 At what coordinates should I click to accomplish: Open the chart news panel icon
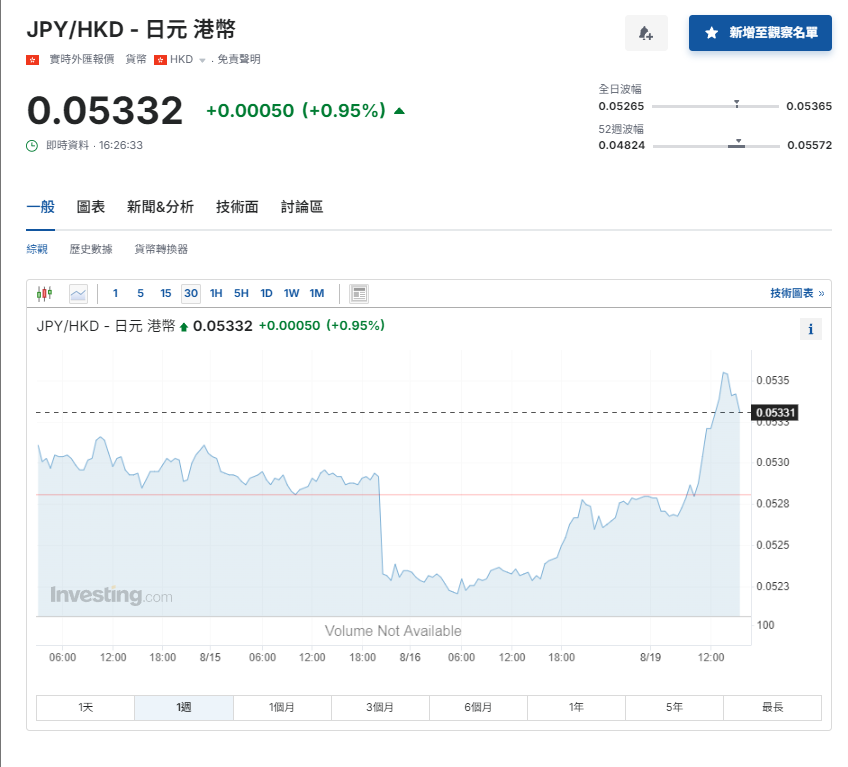tap(359, 293)
